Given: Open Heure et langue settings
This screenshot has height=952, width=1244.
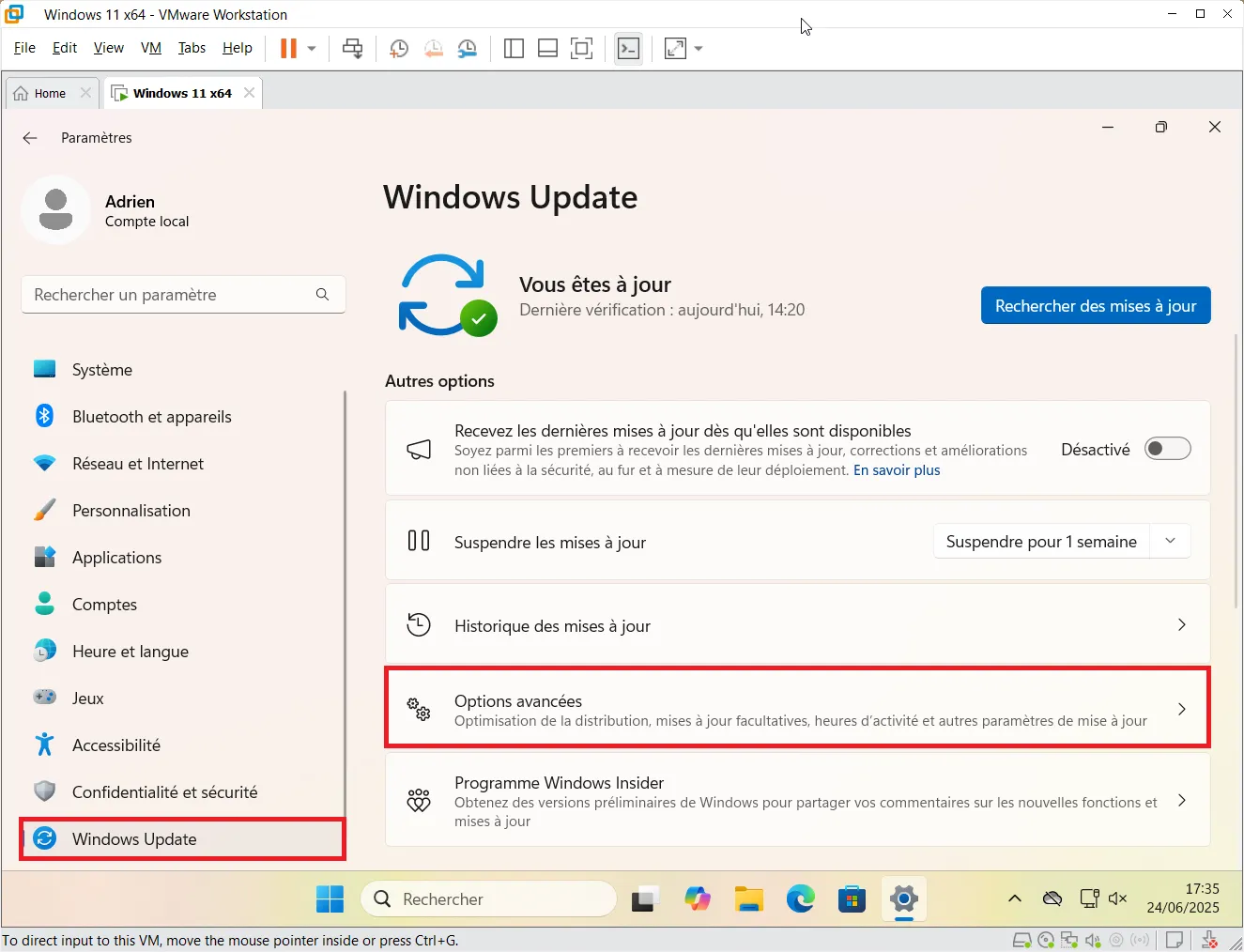Looking at the screenshot, I should (x=183, y=652).
